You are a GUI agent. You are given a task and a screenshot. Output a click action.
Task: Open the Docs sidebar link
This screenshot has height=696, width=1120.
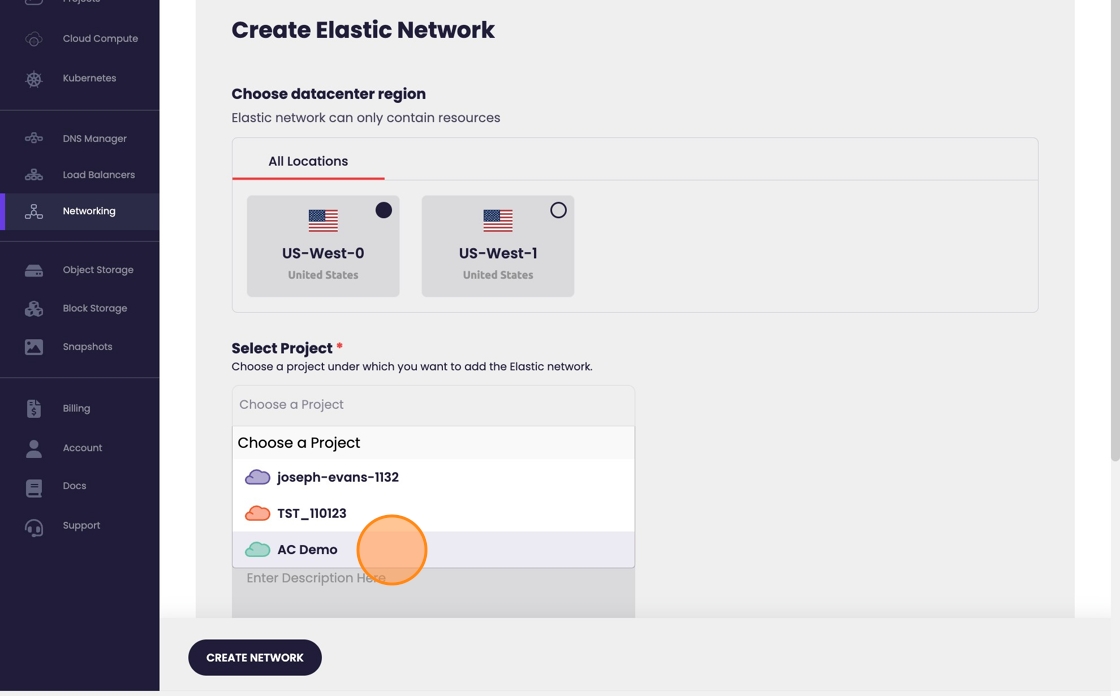[x=74, y=486]
